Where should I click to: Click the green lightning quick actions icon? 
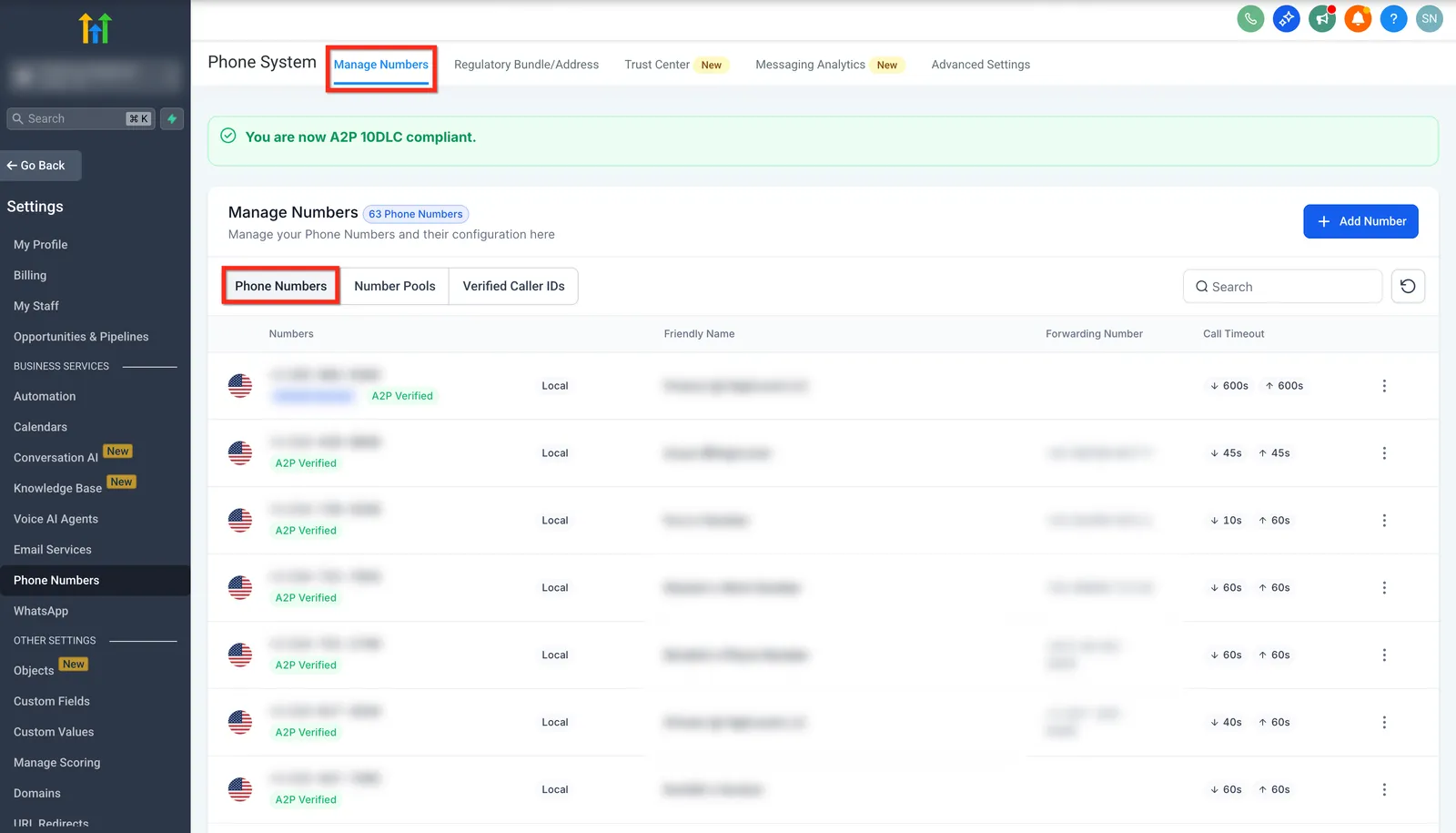pos(172,118)
